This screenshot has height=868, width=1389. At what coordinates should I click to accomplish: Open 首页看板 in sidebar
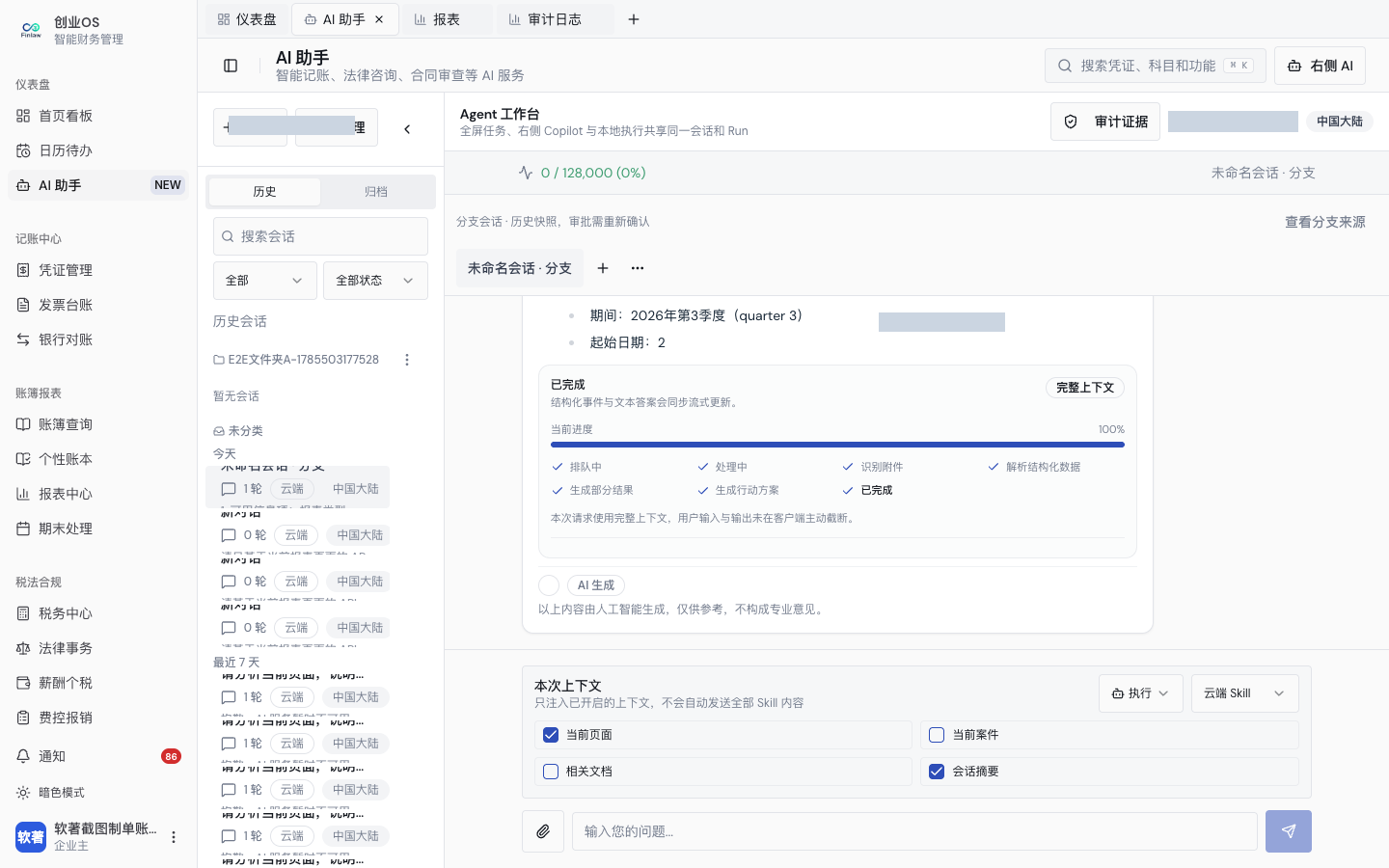[97, 116]
